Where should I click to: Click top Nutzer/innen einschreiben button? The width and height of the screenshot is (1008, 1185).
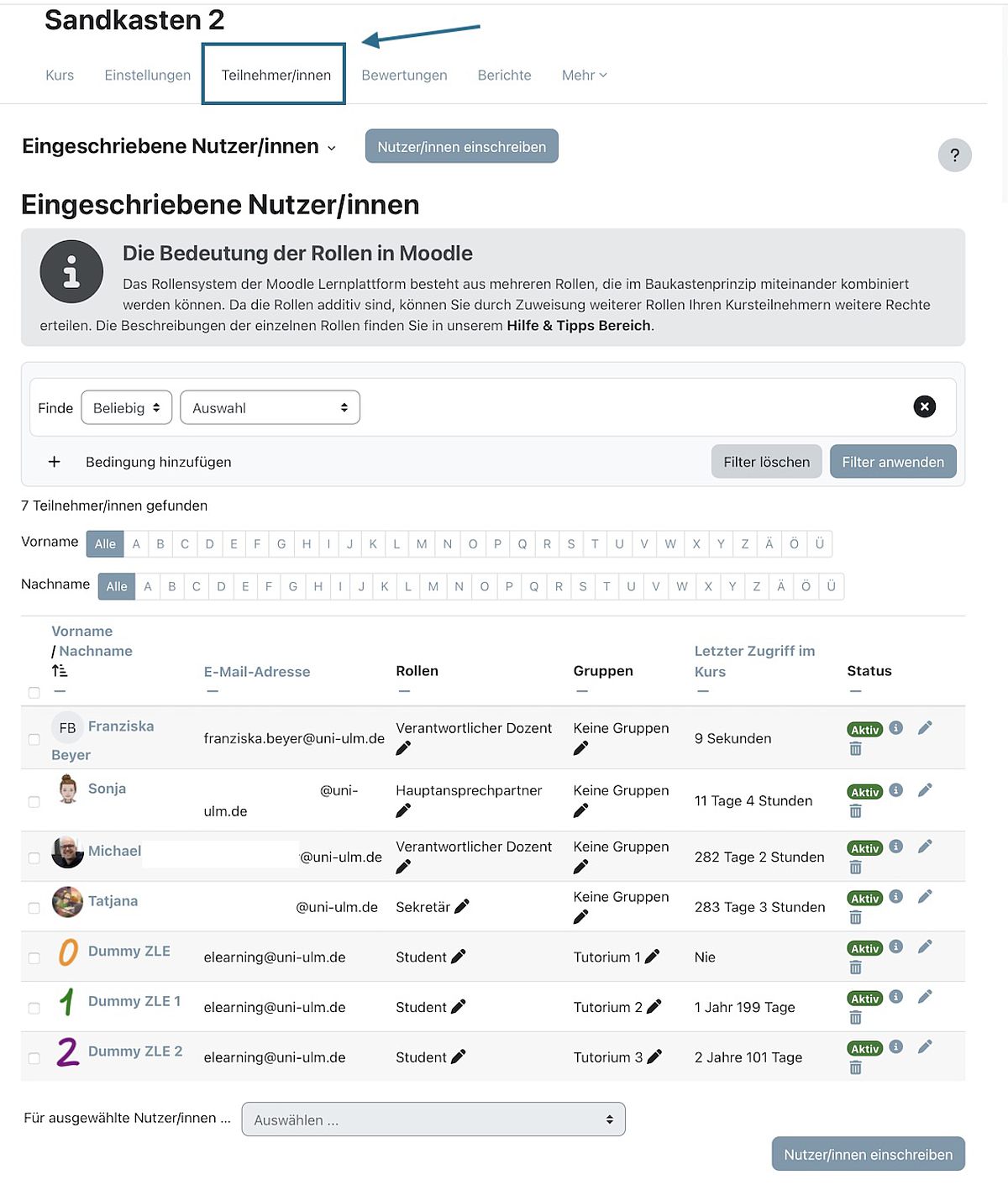click(462, 146)
